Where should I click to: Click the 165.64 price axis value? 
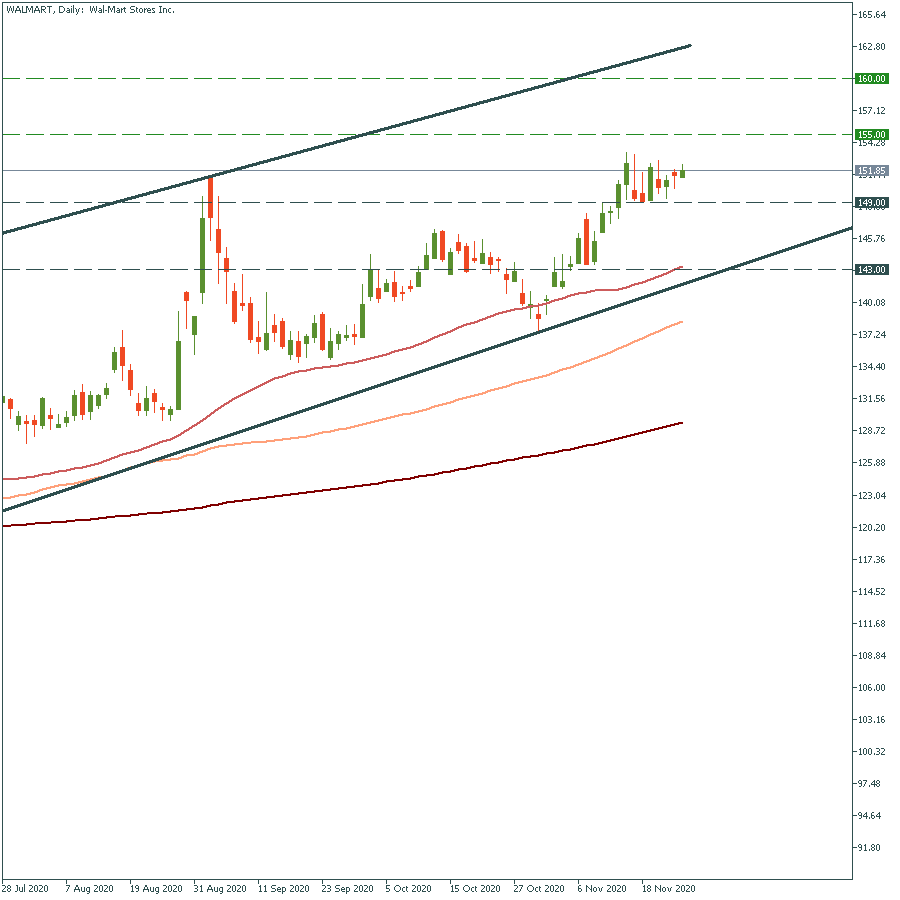(x=872, y=15)
